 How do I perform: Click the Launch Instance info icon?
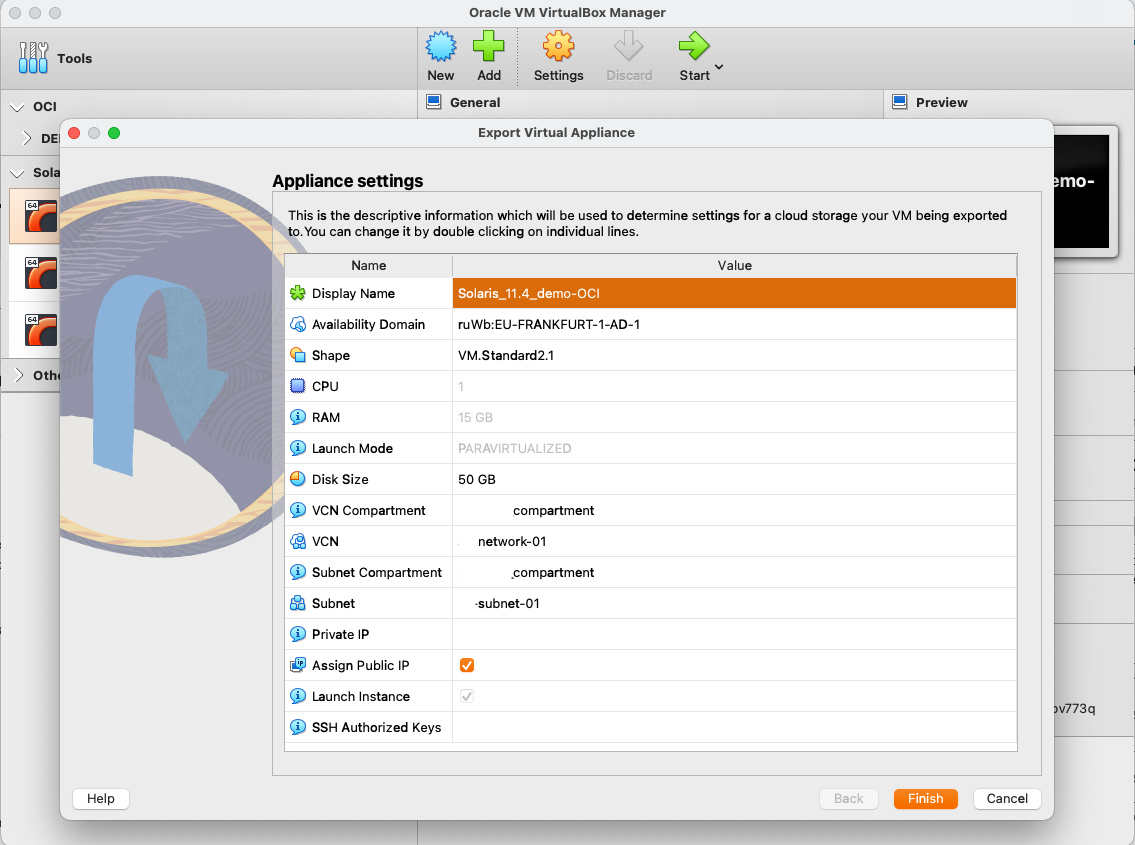tap(298, 696)
